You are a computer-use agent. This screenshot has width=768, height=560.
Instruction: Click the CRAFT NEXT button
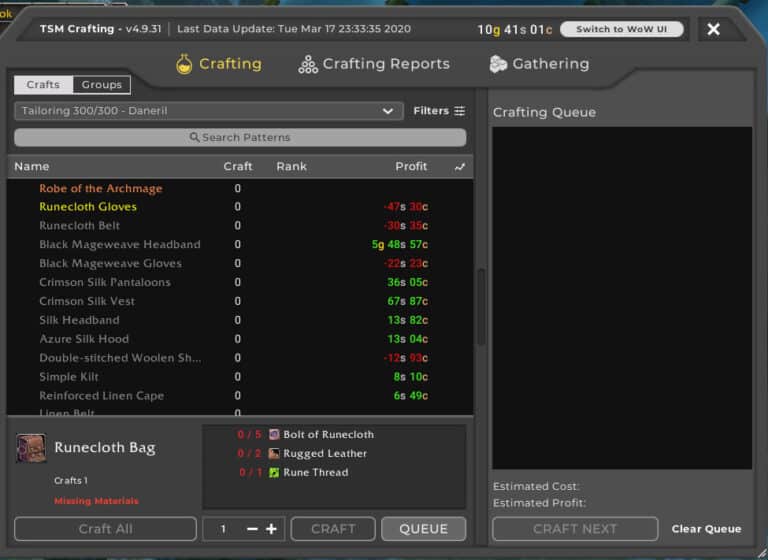pos(575,529)
